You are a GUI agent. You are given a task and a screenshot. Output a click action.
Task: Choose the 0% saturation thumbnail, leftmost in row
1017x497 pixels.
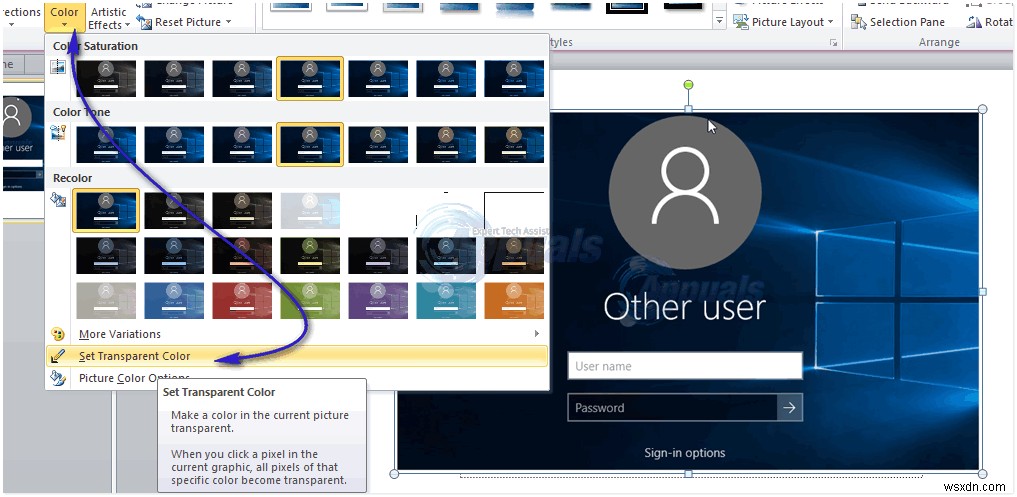point(106,79)
